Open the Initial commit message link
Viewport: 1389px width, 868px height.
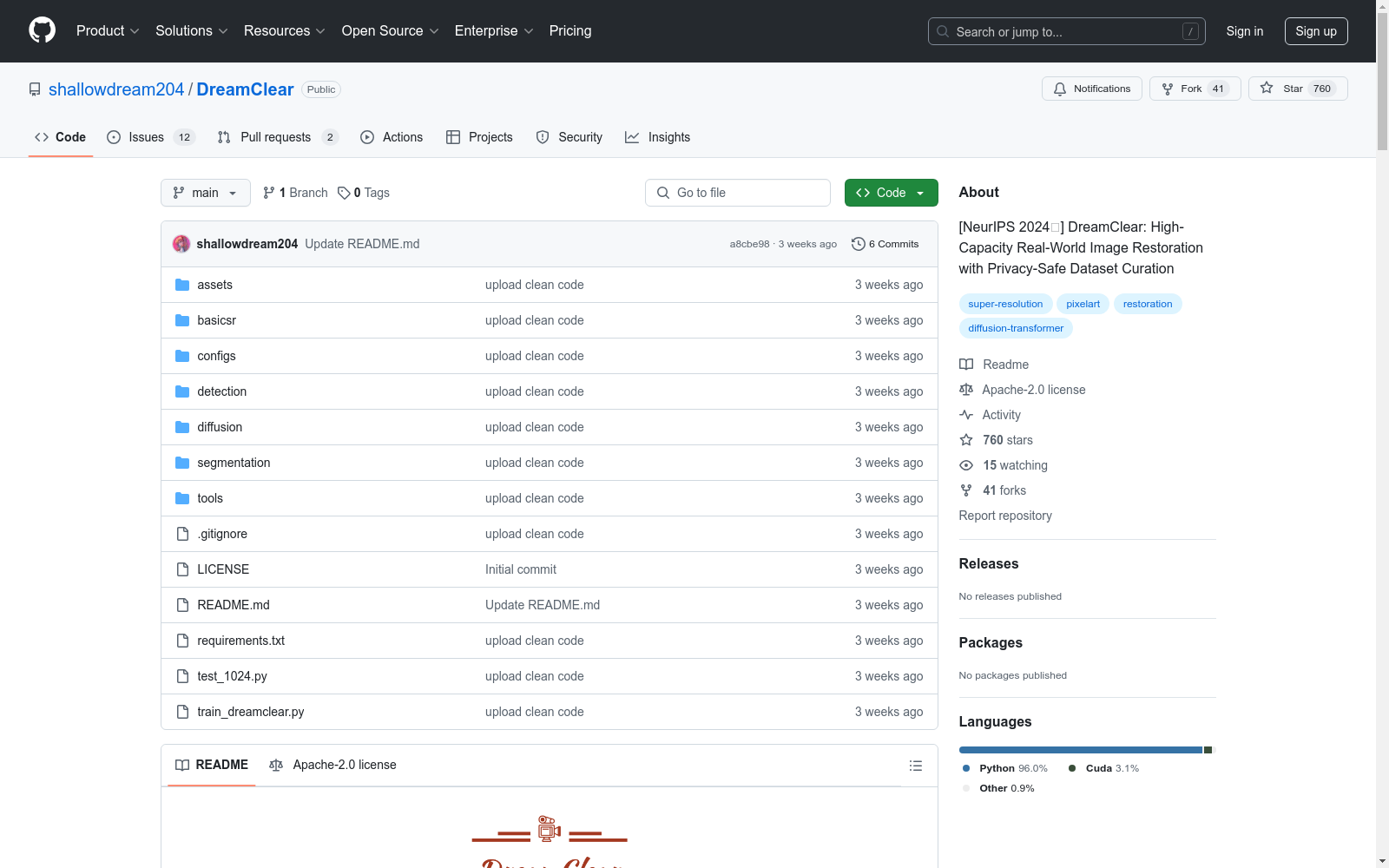[521, 569]
